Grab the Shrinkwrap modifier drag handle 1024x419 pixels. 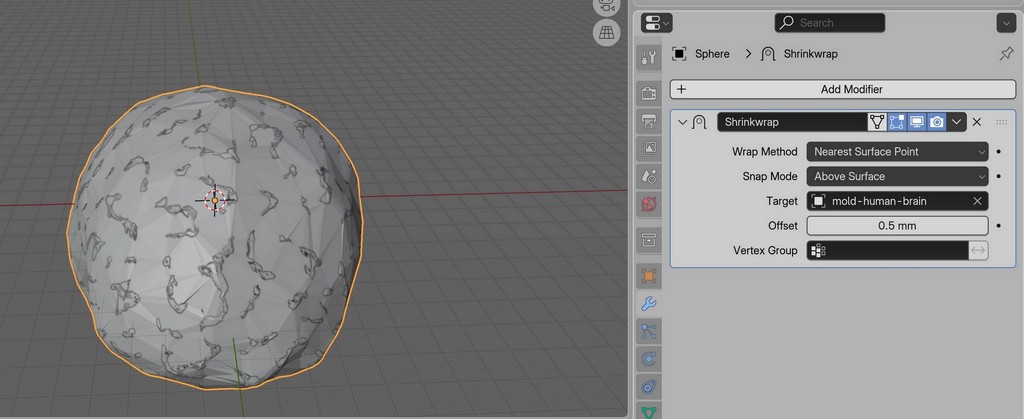coord(1001,122)
